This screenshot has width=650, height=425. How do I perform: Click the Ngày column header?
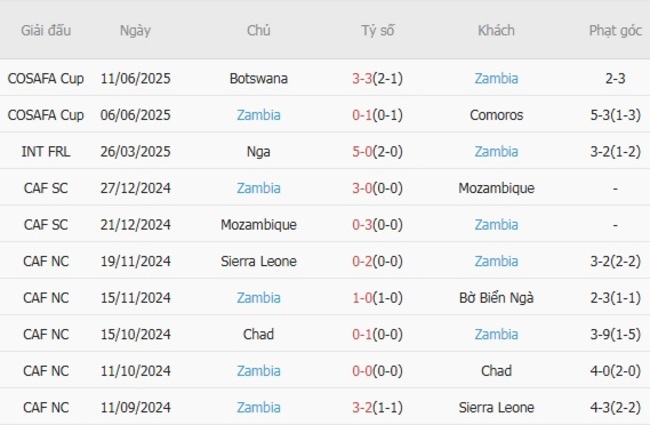[135, 30]
